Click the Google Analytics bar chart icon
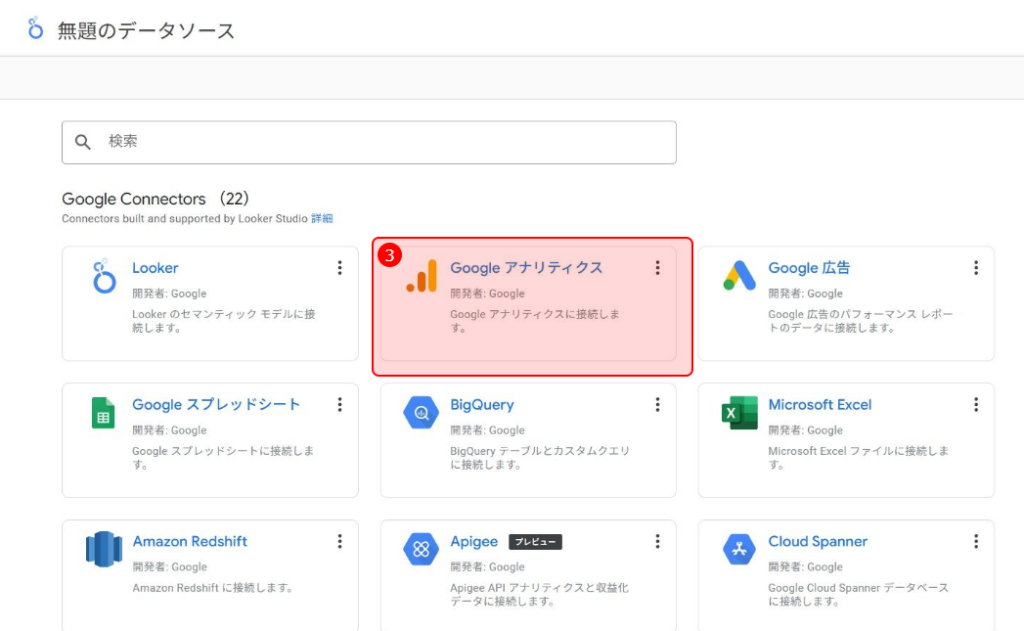Viewport: 1024px width, 631px height. click(422, 277)
